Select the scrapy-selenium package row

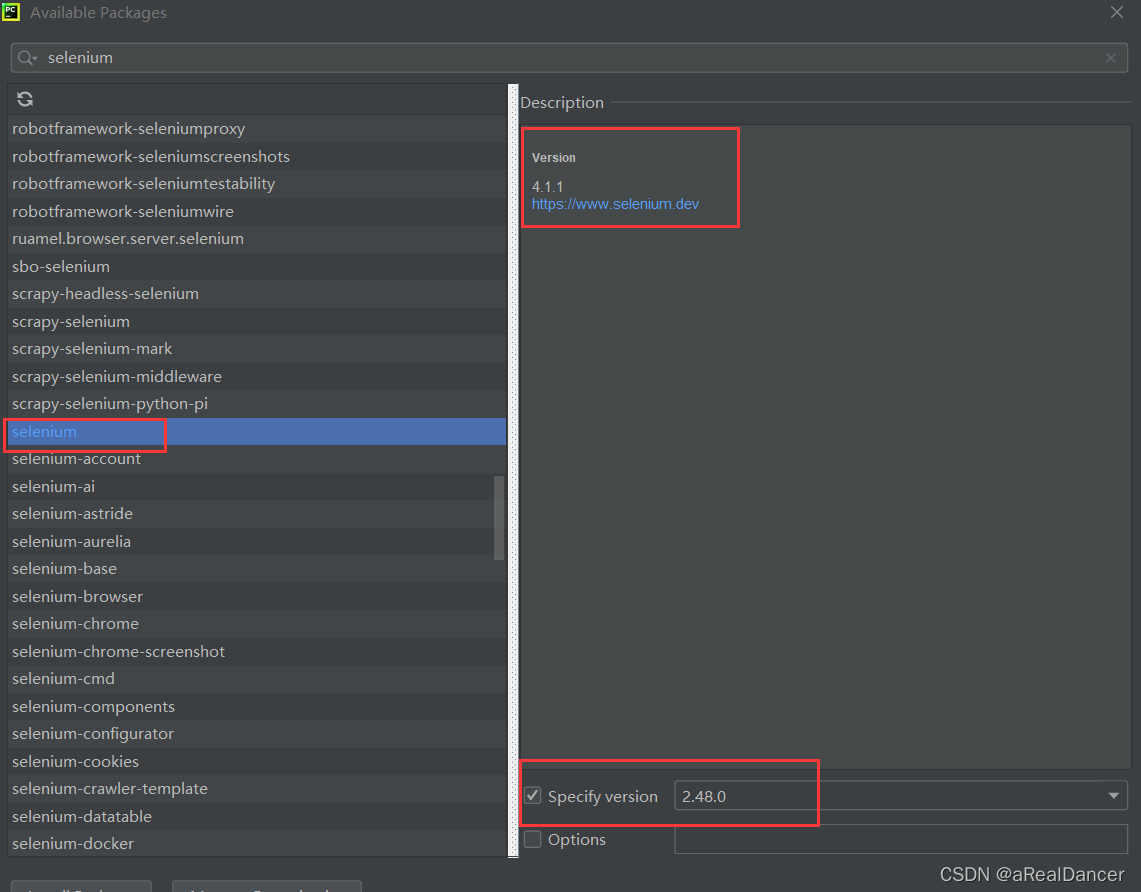point(257,322)
